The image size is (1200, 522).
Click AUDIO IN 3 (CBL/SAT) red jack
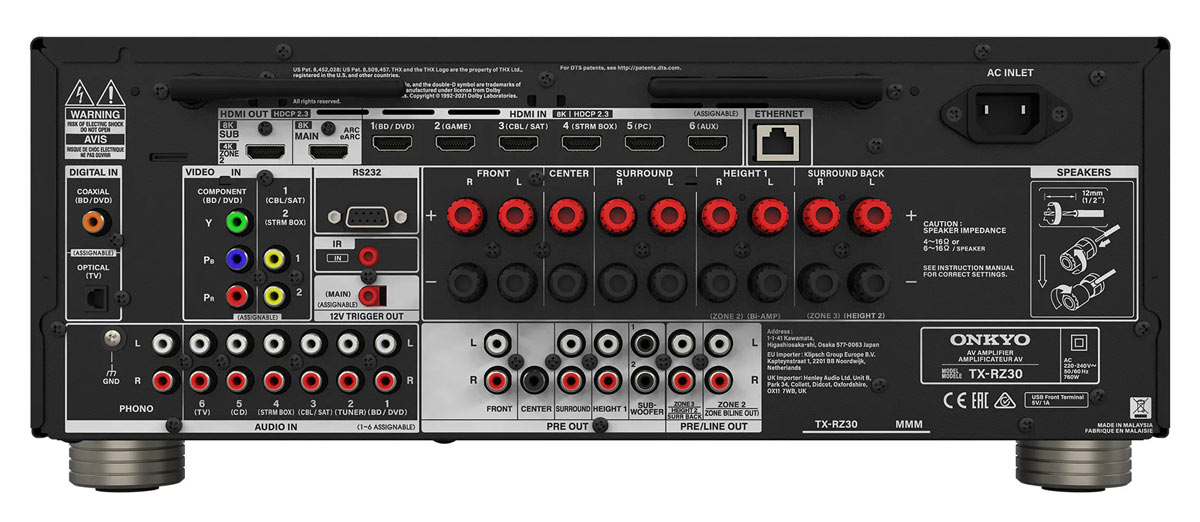[x=311, y=381]
